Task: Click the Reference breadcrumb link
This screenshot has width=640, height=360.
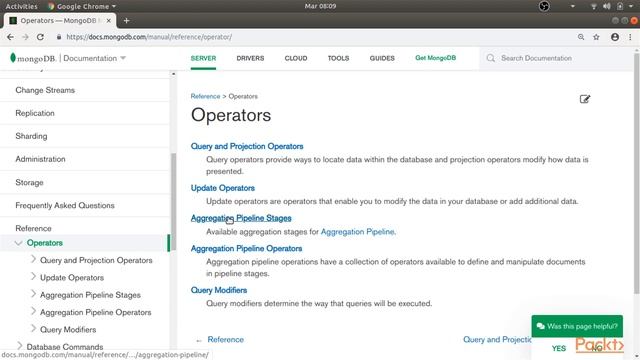Action: [205, 96]
